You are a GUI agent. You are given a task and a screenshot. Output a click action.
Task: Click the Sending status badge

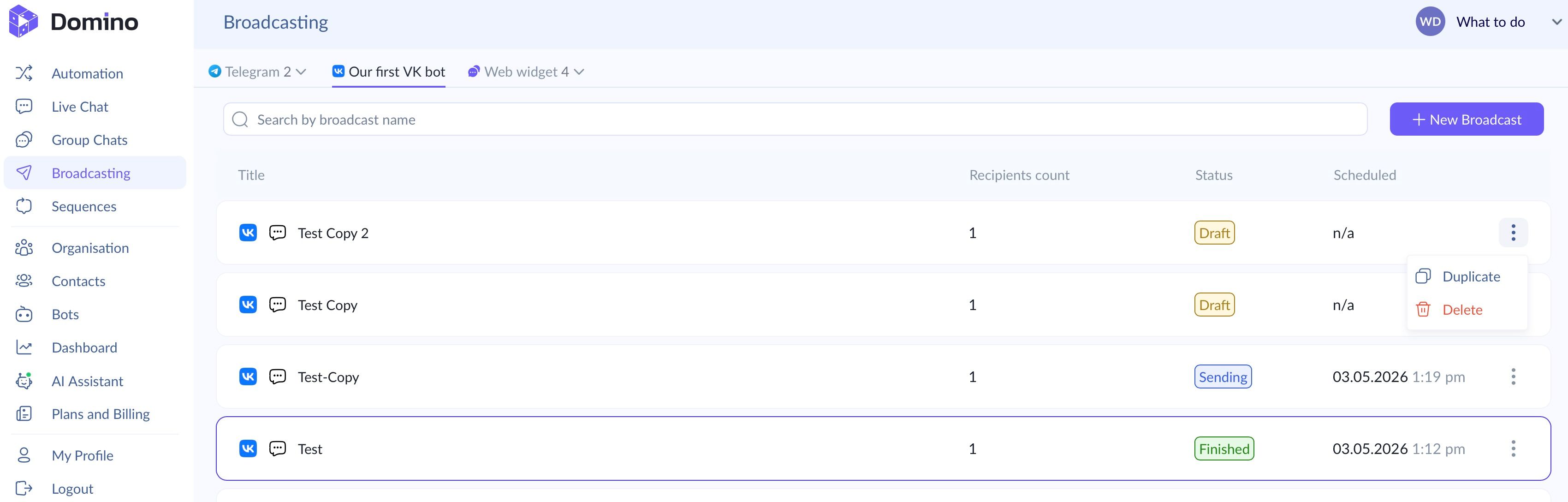tap(1223, 376)
